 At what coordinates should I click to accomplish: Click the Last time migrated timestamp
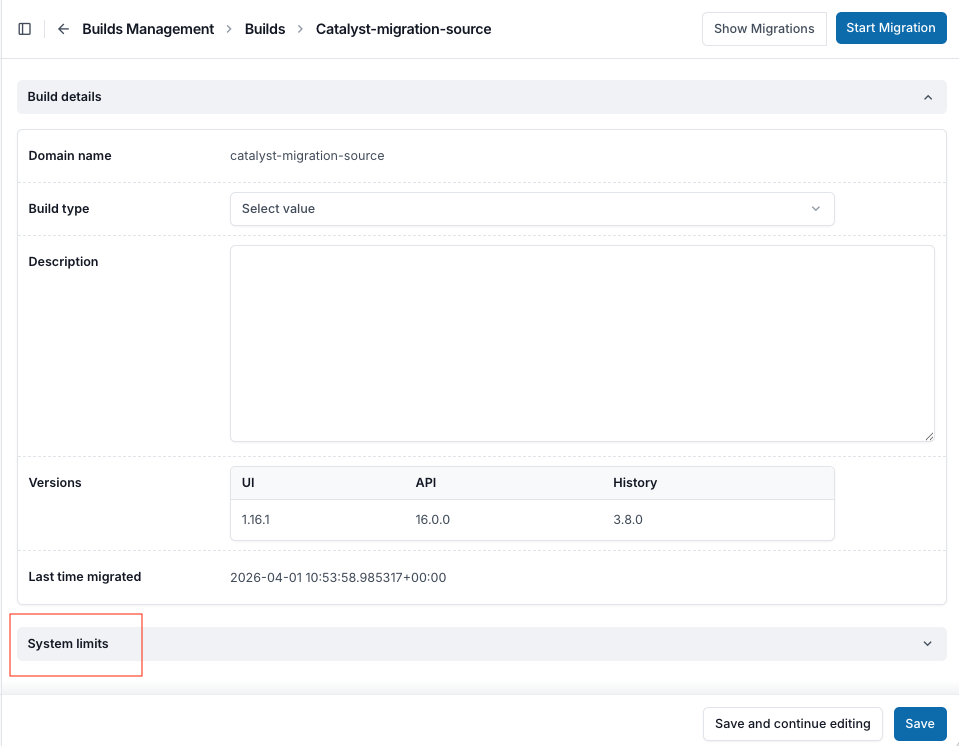338,578
